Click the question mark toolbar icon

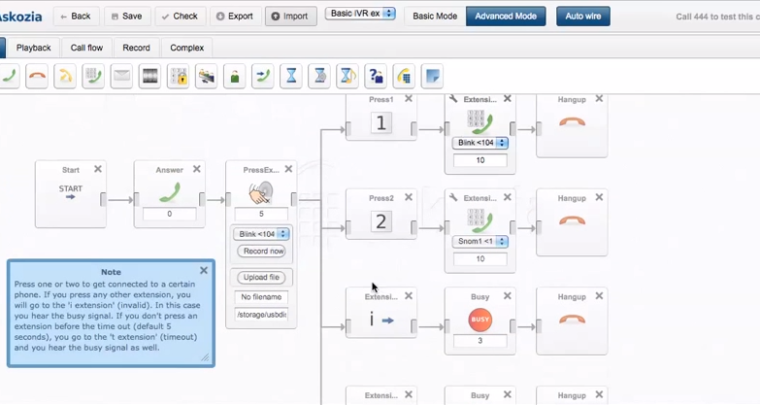tap(376, 76)
